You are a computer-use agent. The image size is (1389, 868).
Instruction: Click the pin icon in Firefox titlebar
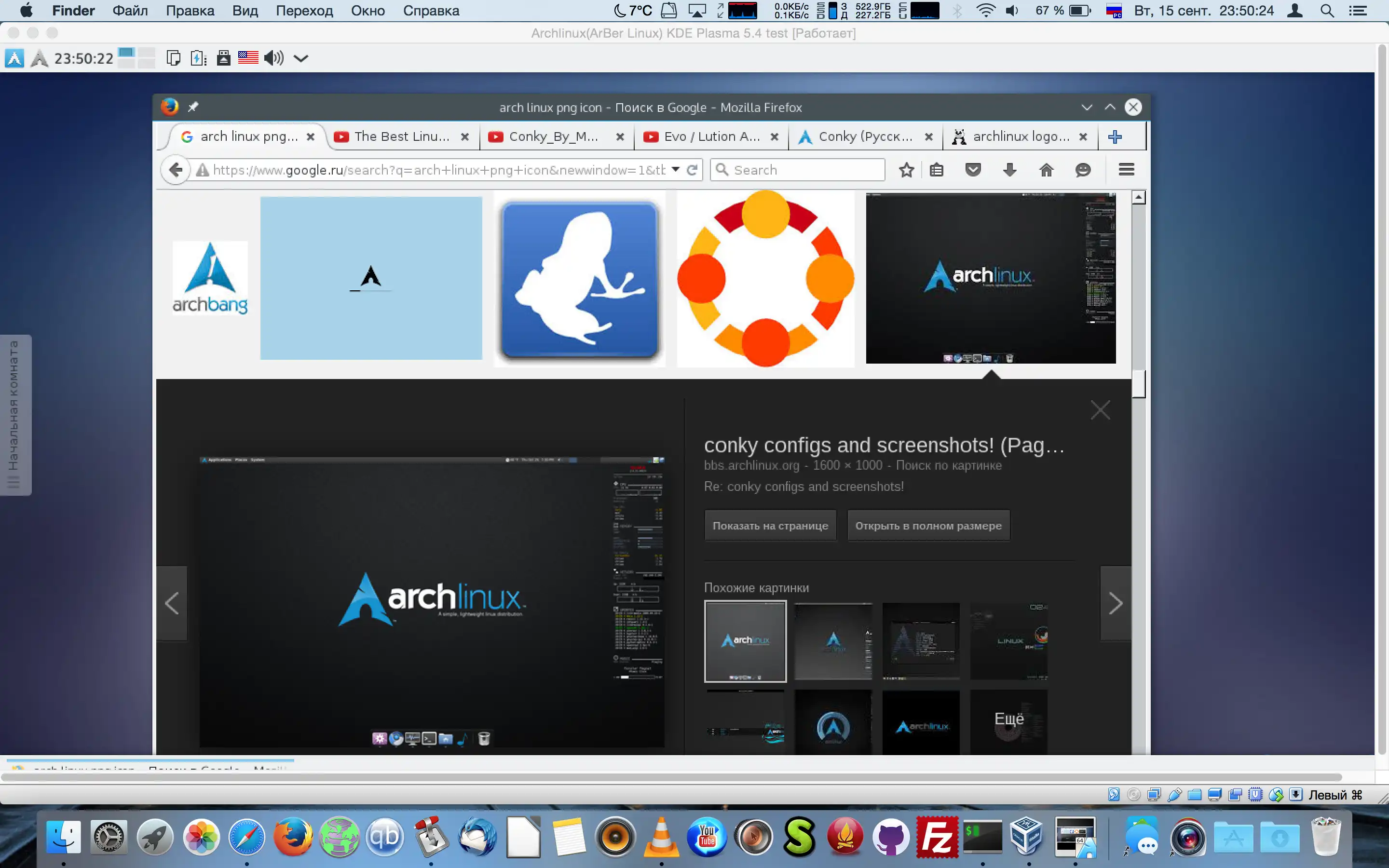coord(193,107)
